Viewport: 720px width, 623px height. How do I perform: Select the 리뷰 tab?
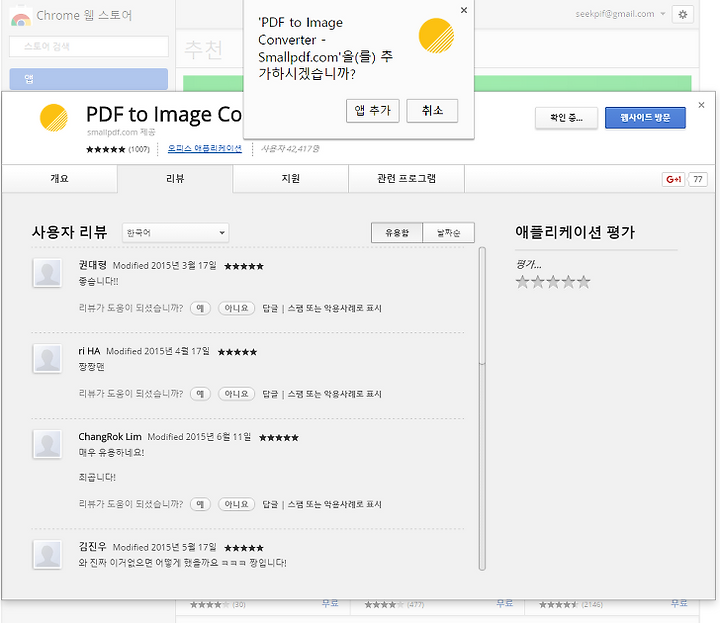[175, 179]
